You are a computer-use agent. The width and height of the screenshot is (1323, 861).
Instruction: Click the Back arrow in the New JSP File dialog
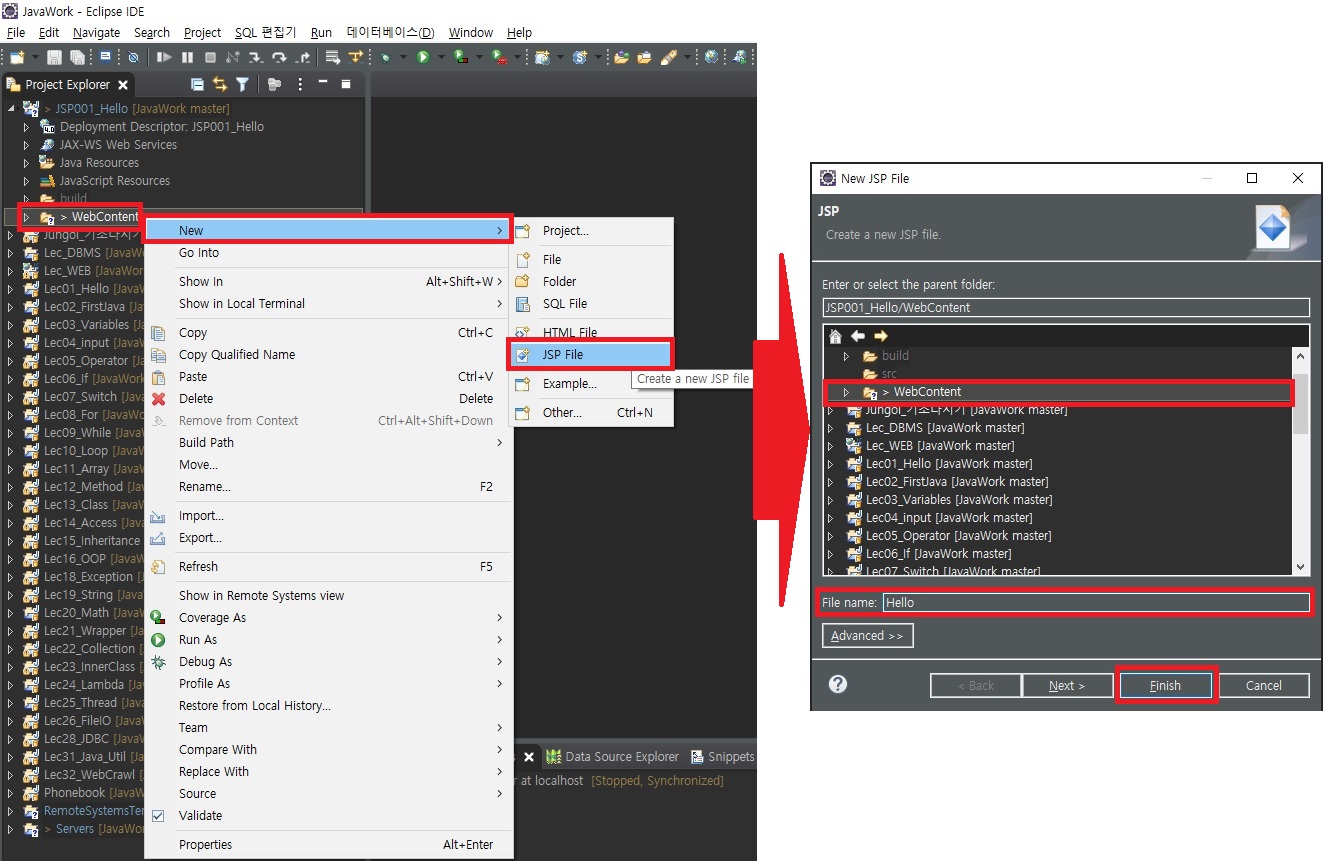[x=857, y=336]
